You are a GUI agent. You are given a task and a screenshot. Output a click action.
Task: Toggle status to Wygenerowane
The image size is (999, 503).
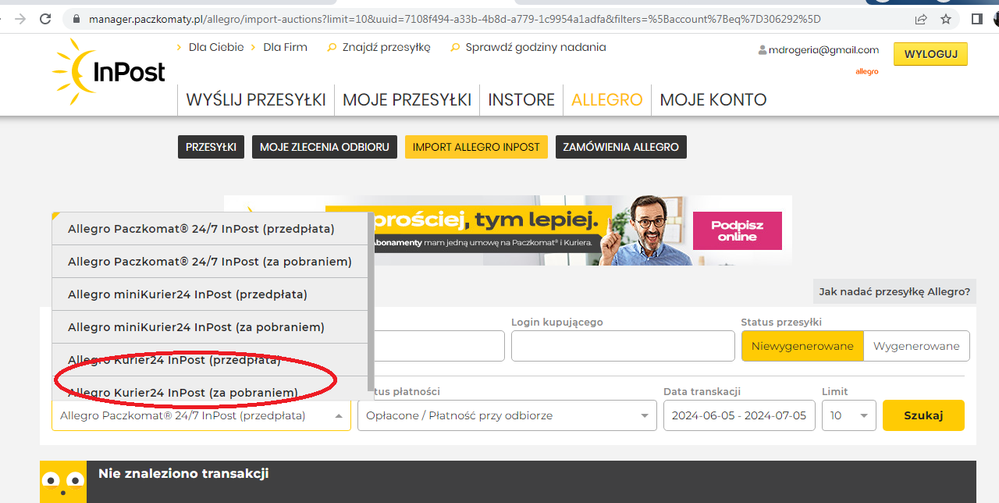pyautogui.click(x=916, y=346)
